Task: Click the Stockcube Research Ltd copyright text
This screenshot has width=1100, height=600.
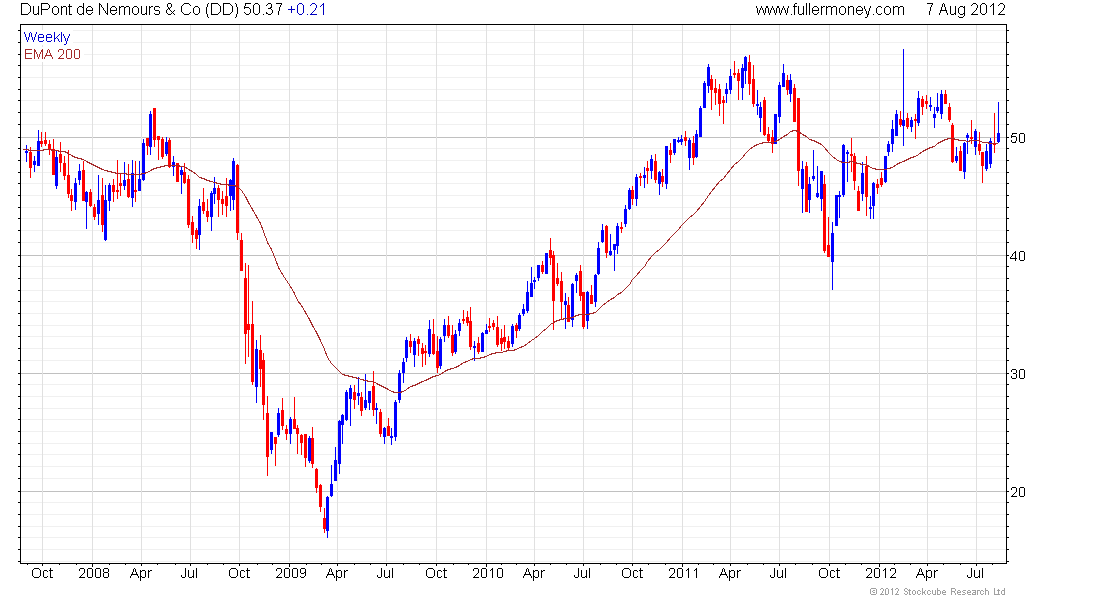Action: tap(937, 592)
